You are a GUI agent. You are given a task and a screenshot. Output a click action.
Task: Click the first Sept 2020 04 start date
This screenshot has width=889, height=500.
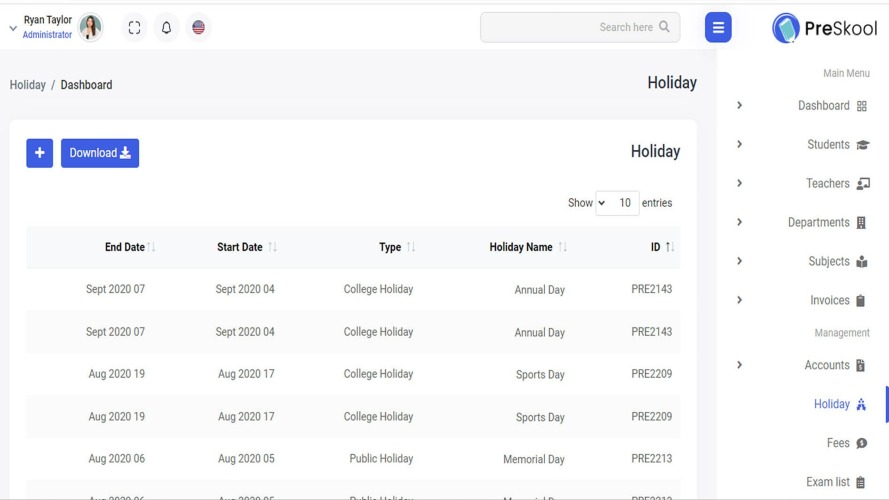(x=245, y=289)
